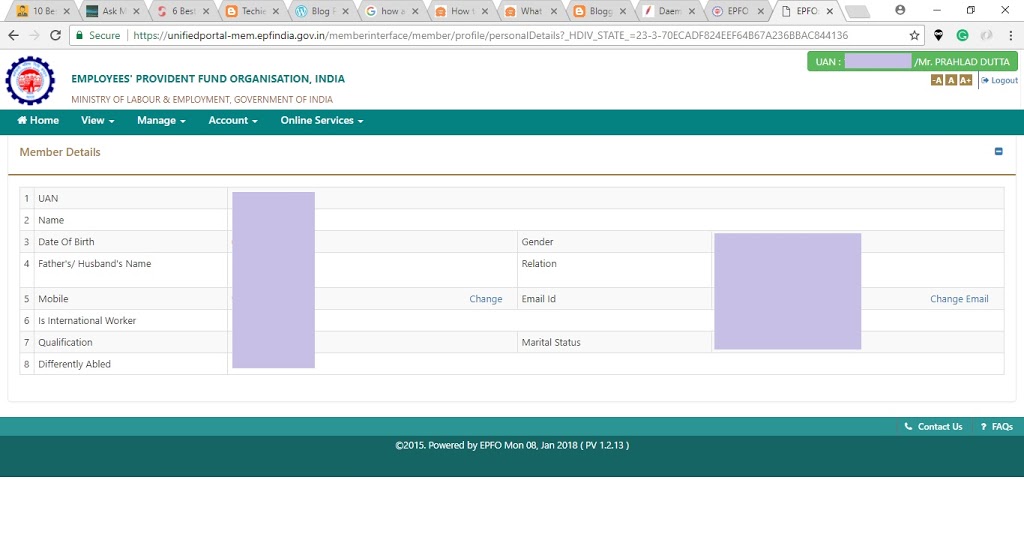Collapse Member Details panel minus icon
Viewport: 1024px width, 546px height.
pos(999,152)
